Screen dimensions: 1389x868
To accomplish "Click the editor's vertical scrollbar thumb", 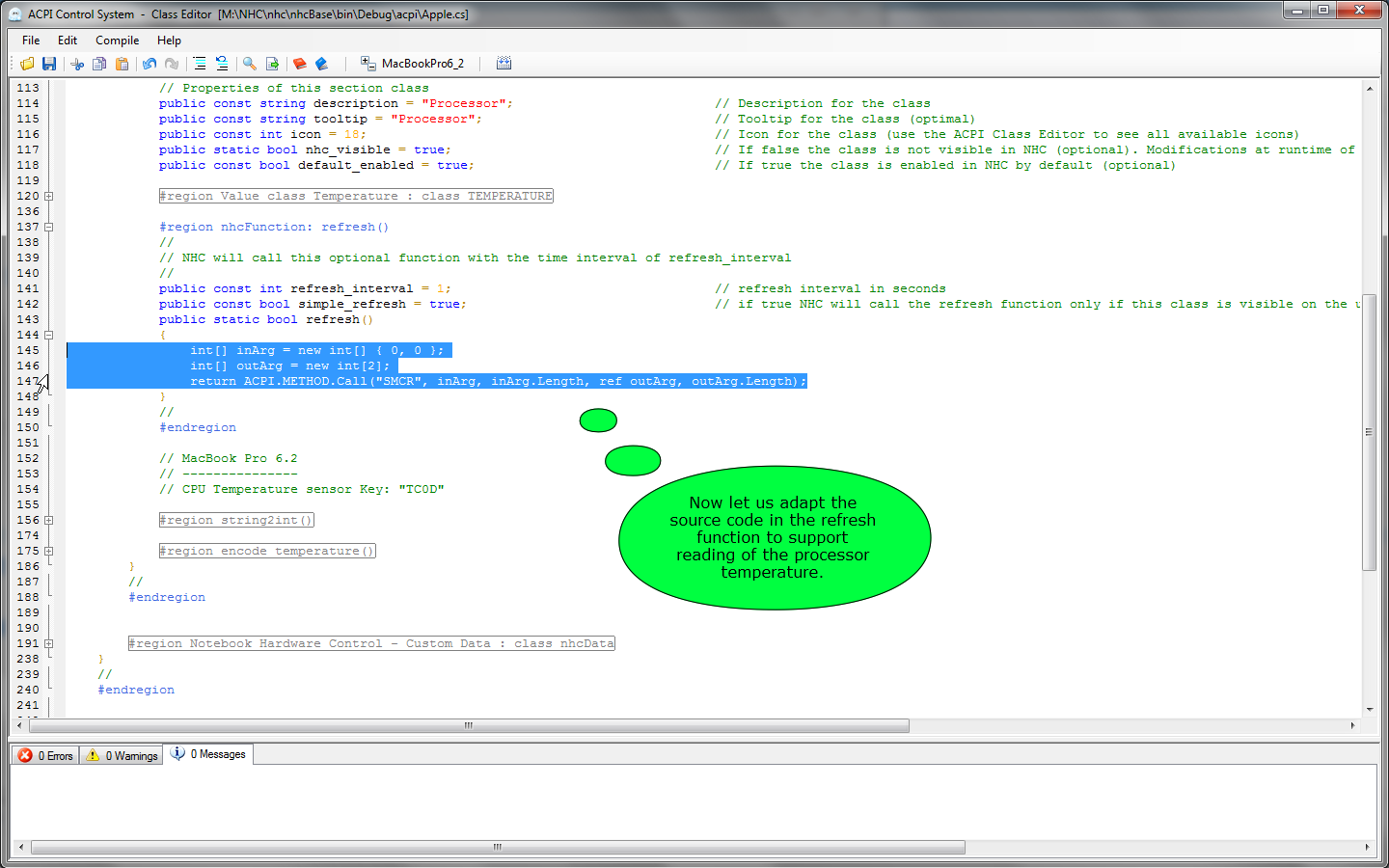I will coord(1369,432).
